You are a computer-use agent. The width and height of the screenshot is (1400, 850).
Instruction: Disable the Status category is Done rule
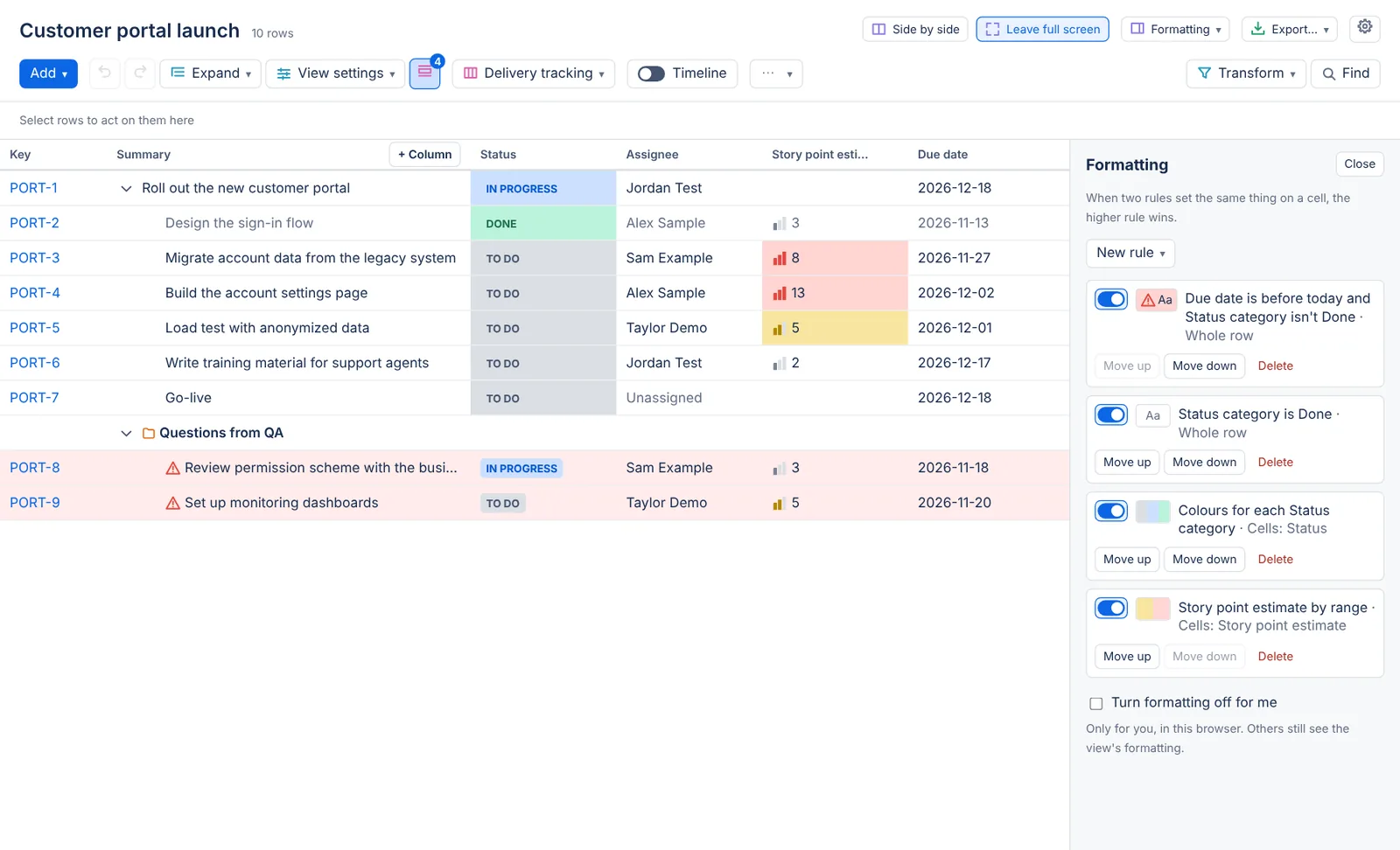tap(1111, 415)
